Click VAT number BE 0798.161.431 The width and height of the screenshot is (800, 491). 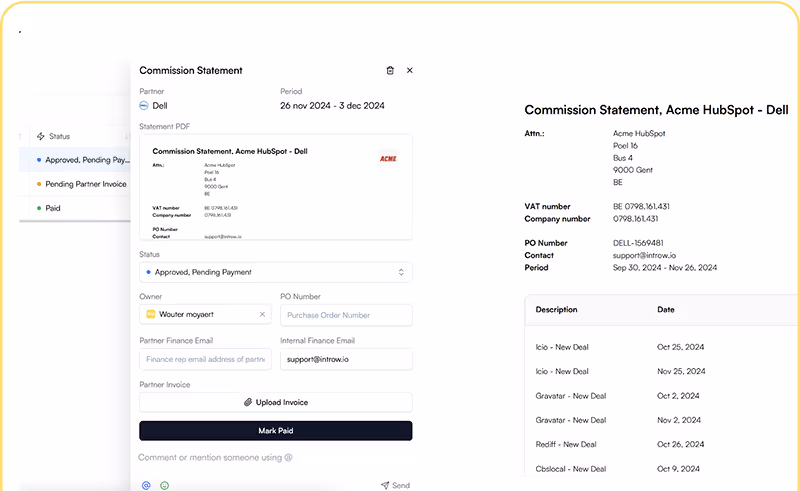pyautogui.click(x=641, y=206)
